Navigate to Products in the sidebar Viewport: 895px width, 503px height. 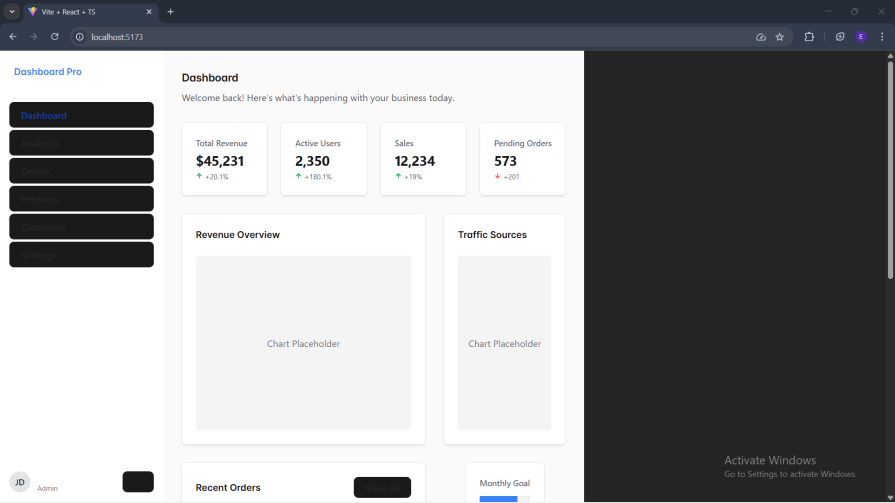[x=81, y=199]
